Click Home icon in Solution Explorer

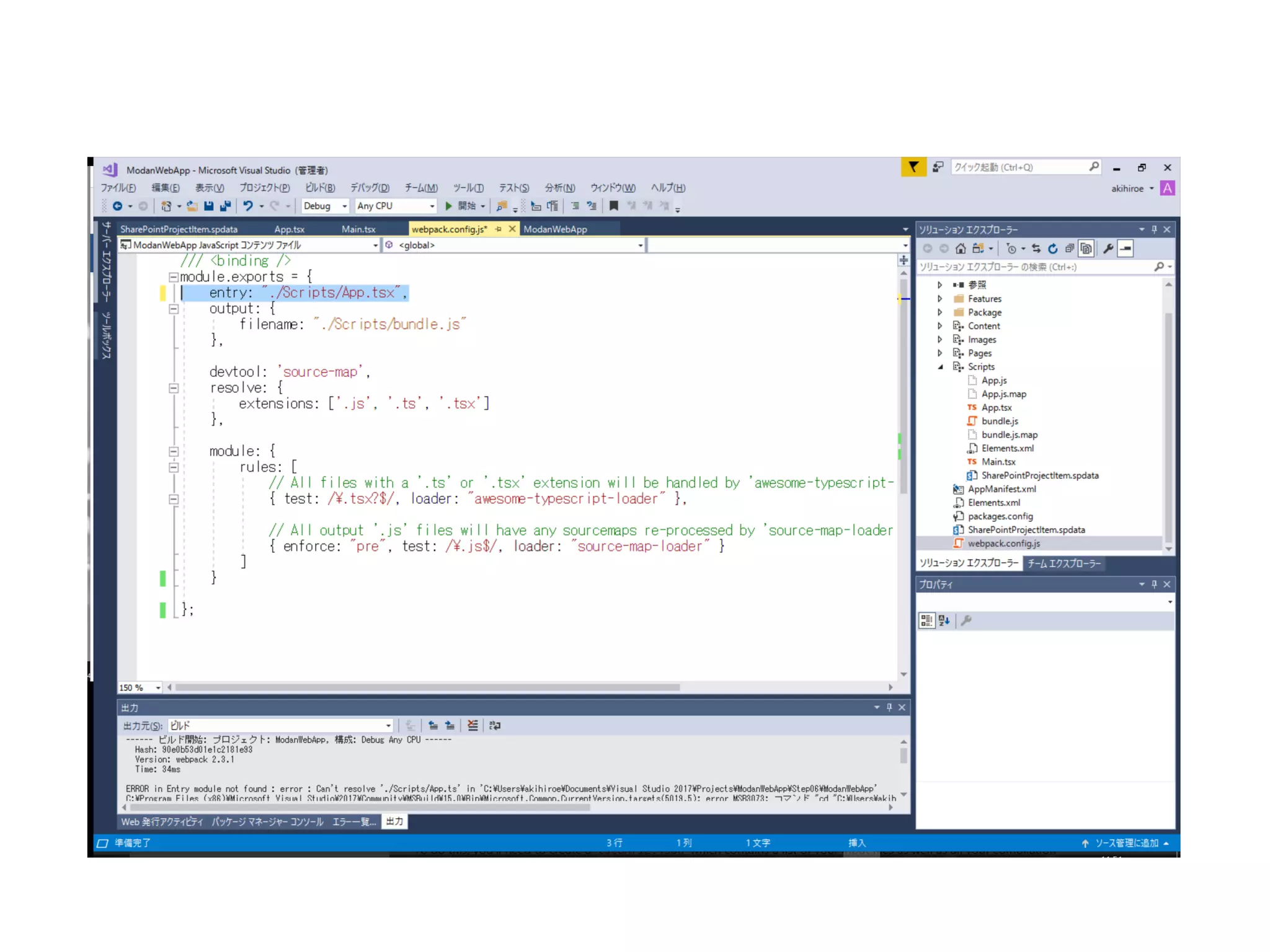961,249
